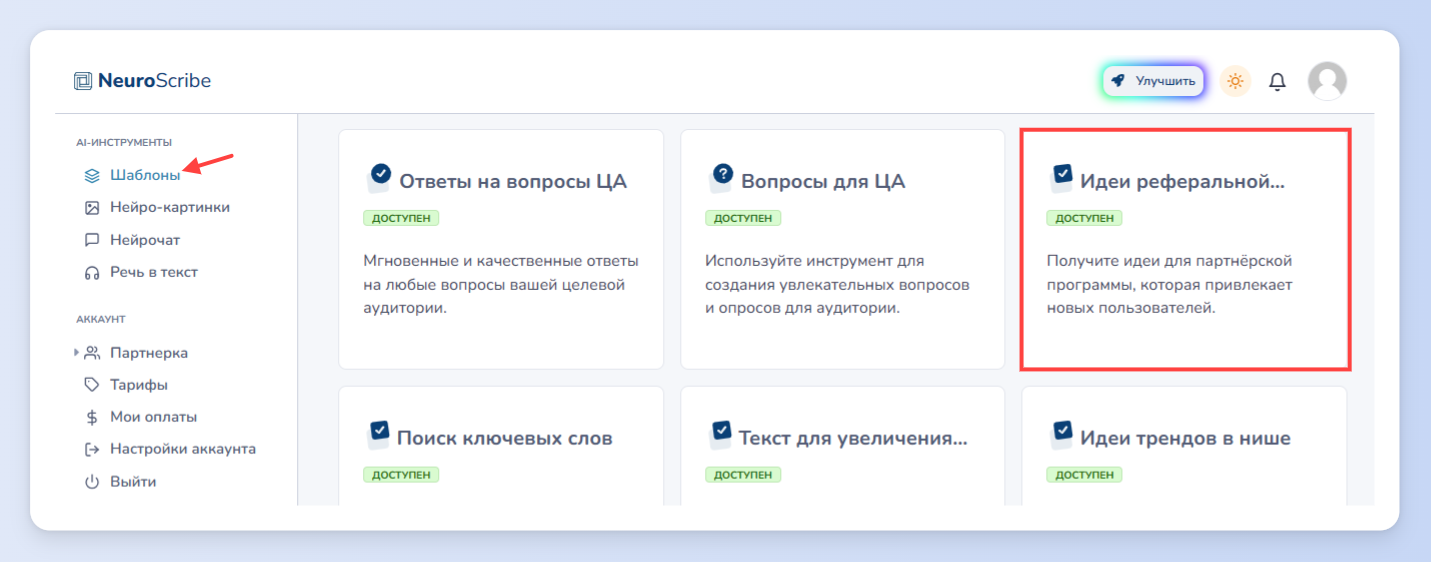Open the Ответы на вопросы ЦА template title
Image resolution: width=1431 pixels, height=562 pixels.
(x=513, y=181)
